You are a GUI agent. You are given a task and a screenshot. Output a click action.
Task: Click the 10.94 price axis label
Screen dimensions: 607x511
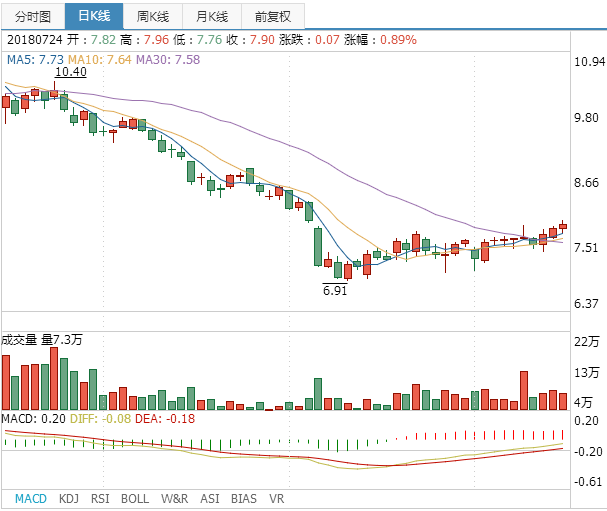(x=589, y=62)
